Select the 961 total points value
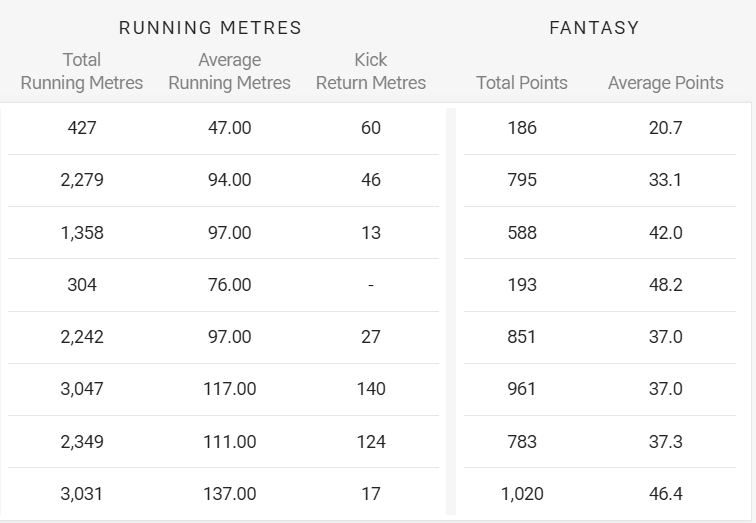The width and height of the screenshot is (756, 523). click(522, 389)
